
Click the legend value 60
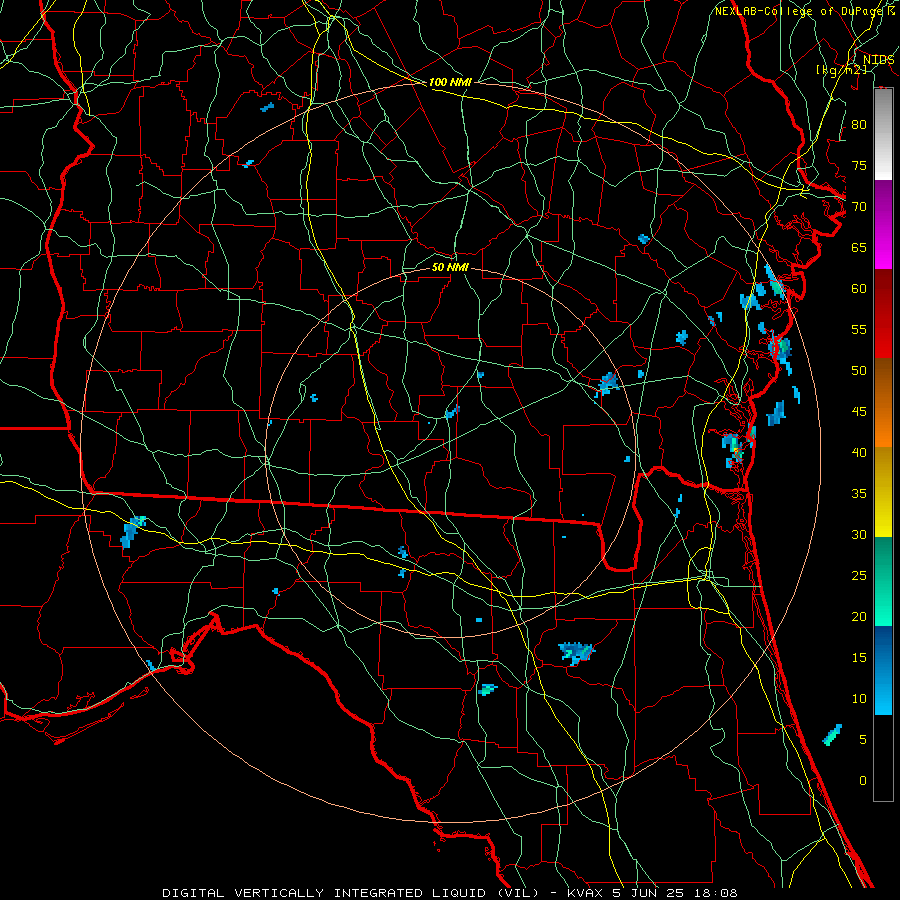859,288
